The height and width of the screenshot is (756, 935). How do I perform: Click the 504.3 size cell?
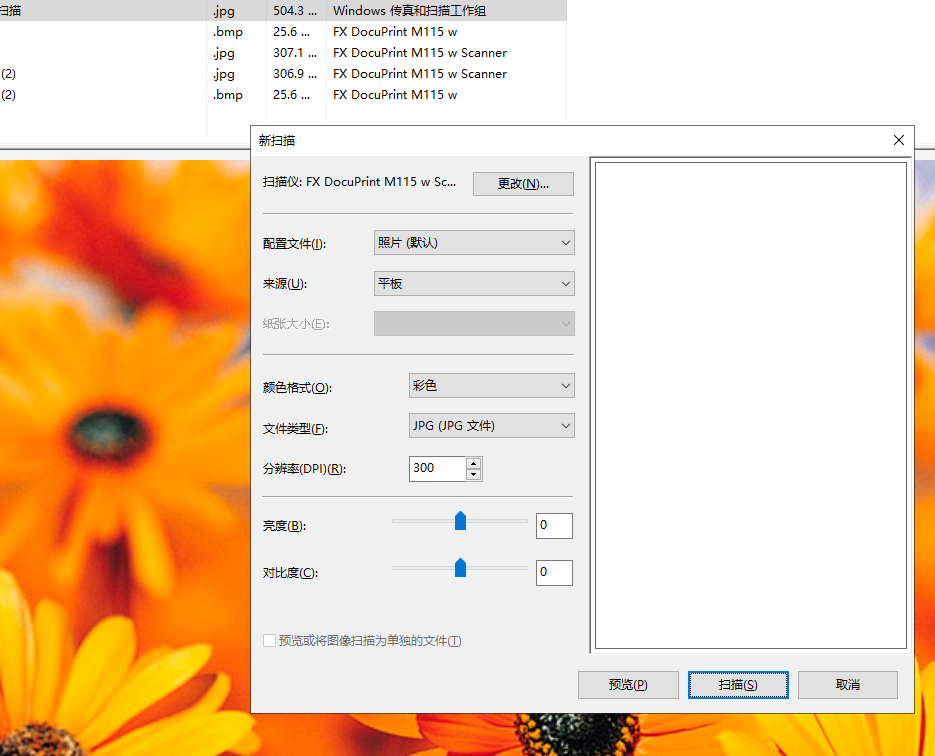[295, 11]
